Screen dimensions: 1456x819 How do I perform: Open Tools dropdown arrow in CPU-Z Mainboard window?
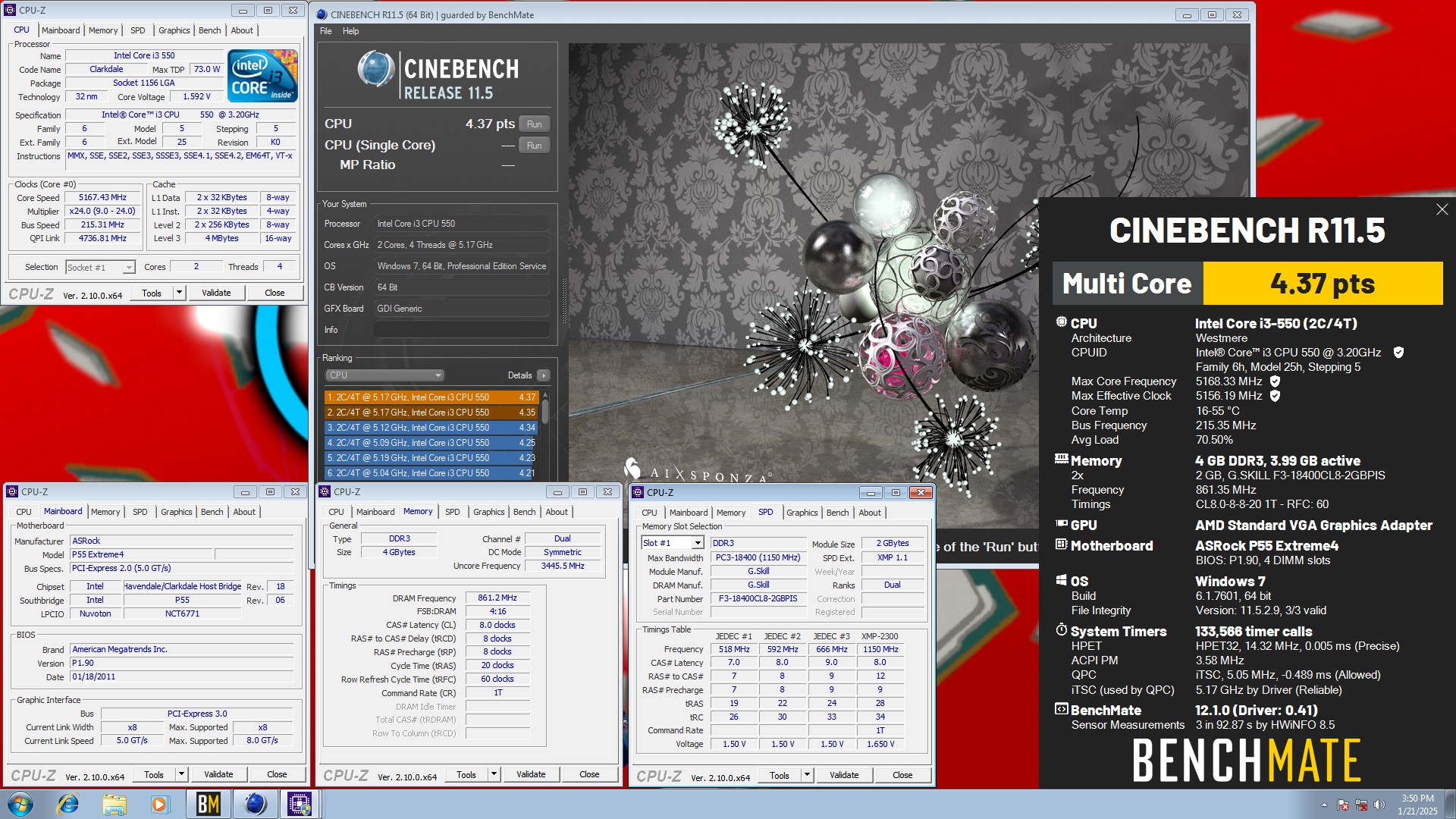pos(181,774)
